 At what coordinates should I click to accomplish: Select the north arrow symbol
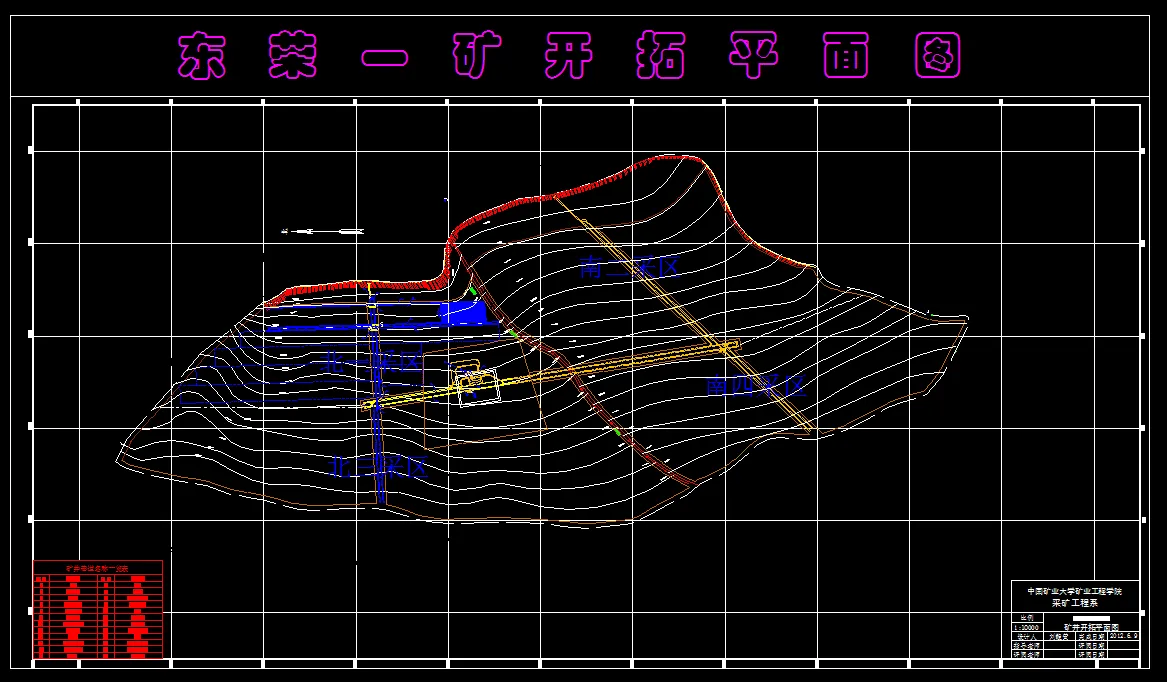(x=322, y=232)
